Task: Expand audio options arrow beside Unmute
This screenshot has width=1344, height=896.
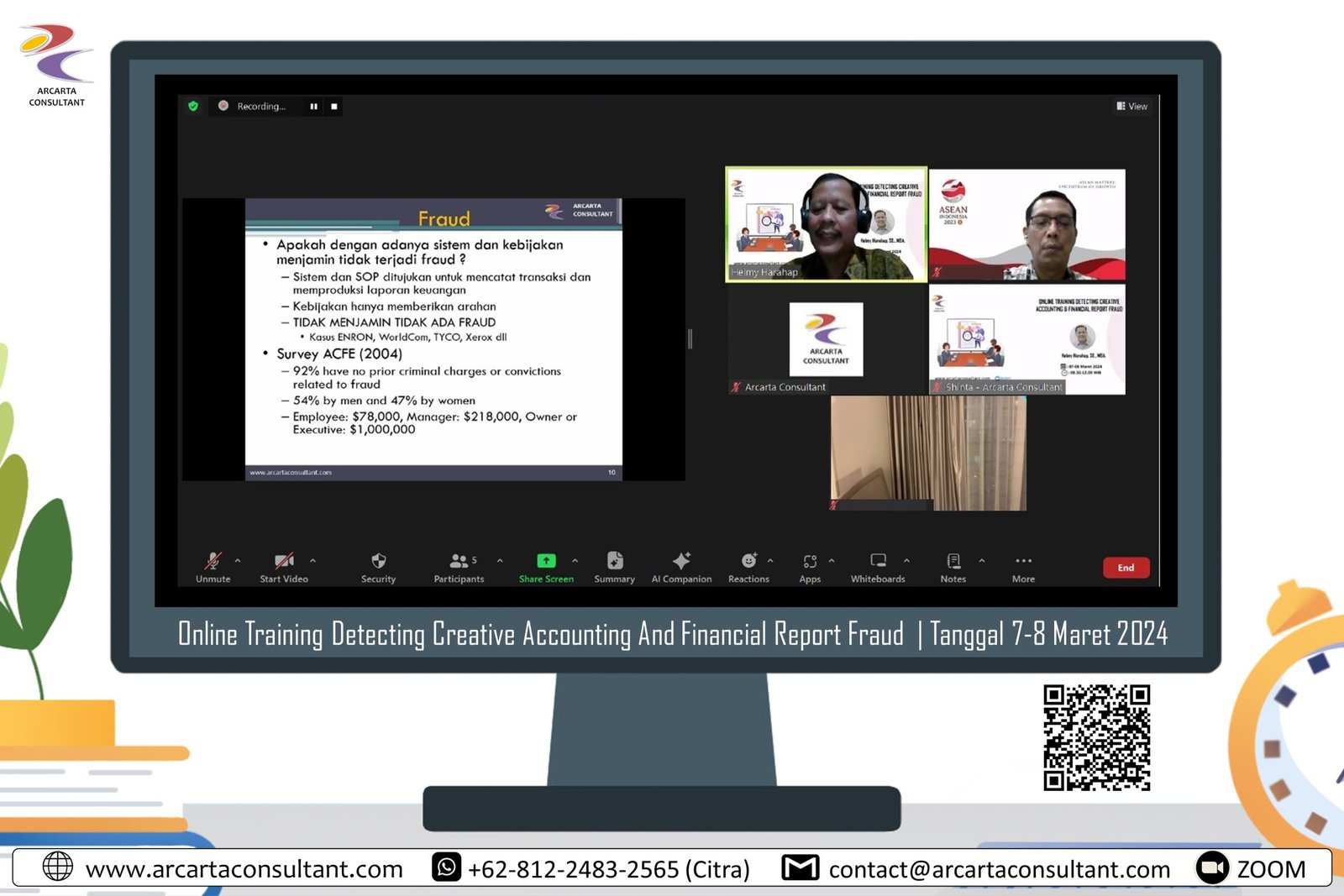Action: point(238,560)
